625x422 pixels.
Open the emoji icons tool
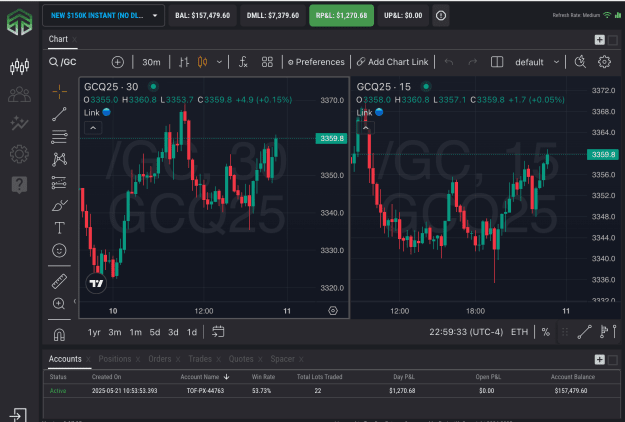59,250
